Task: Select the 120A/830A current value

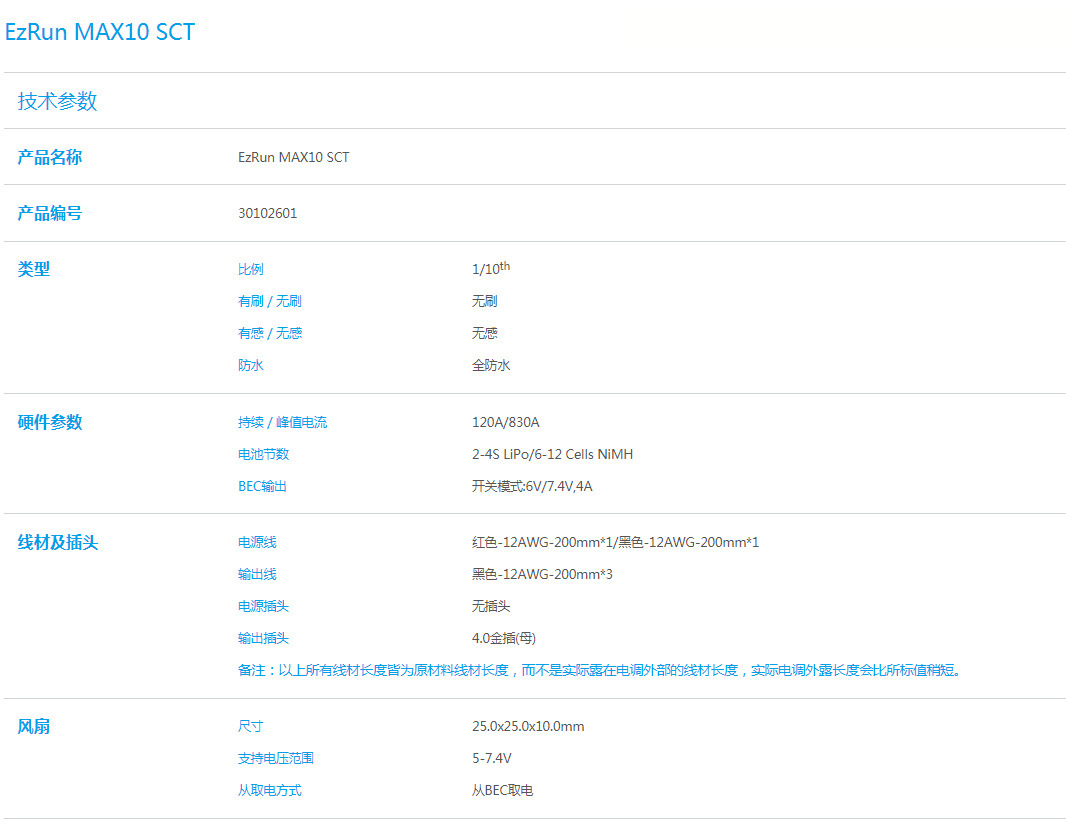Action: coord(506,422)
